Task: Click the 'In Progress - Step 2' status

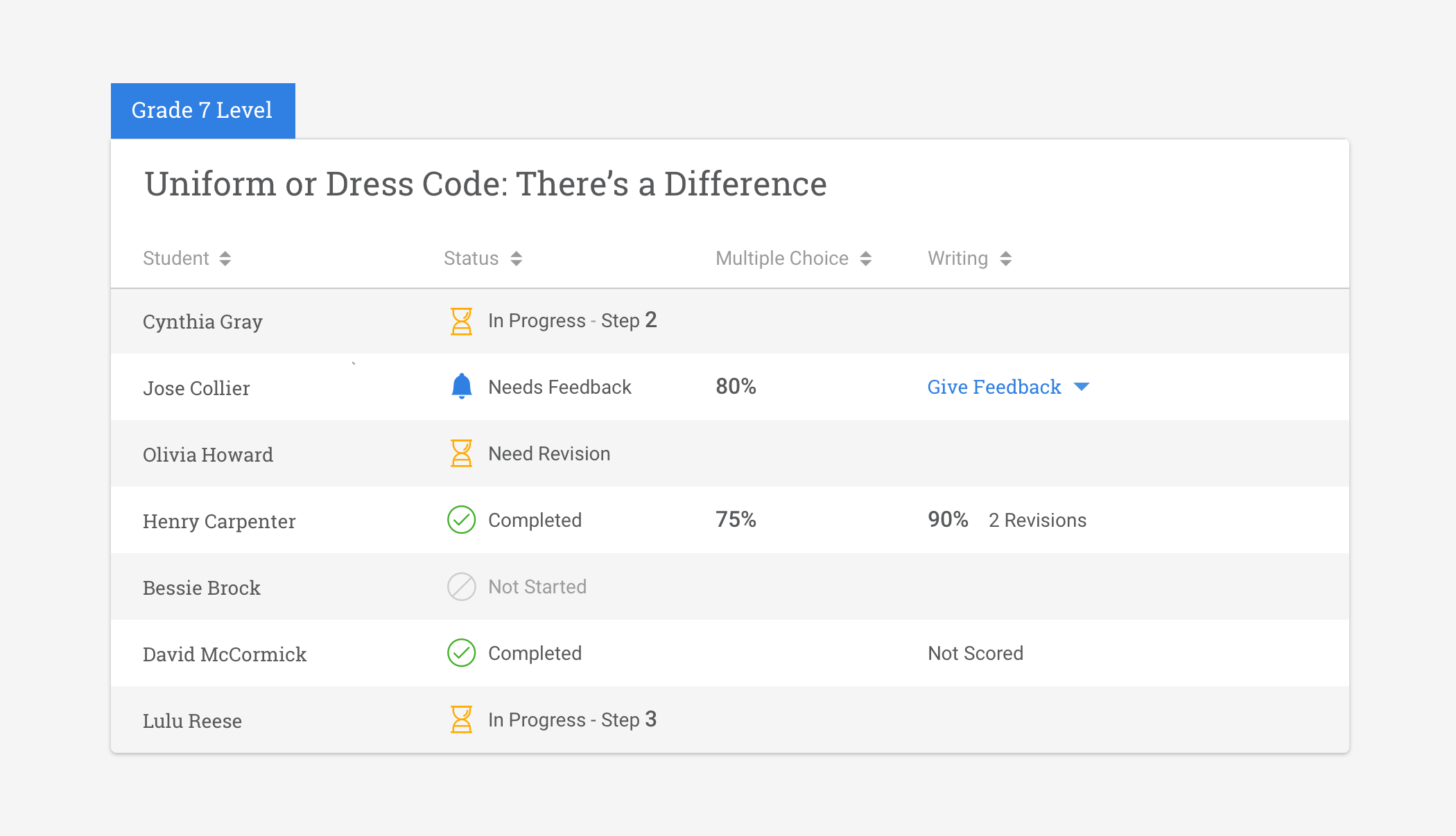Action: point(572,320)
